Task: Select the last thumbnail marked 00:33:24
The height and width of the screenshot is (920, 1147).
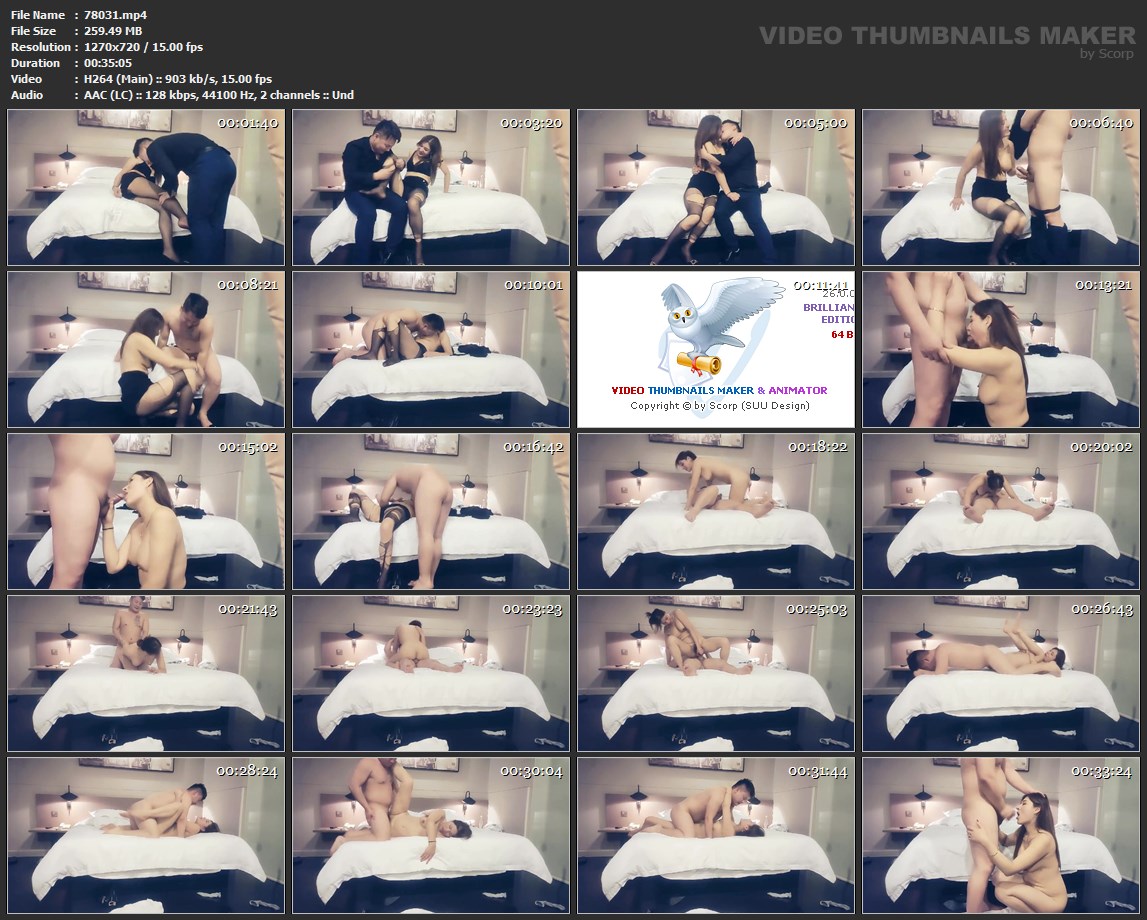Action: 1000,835
